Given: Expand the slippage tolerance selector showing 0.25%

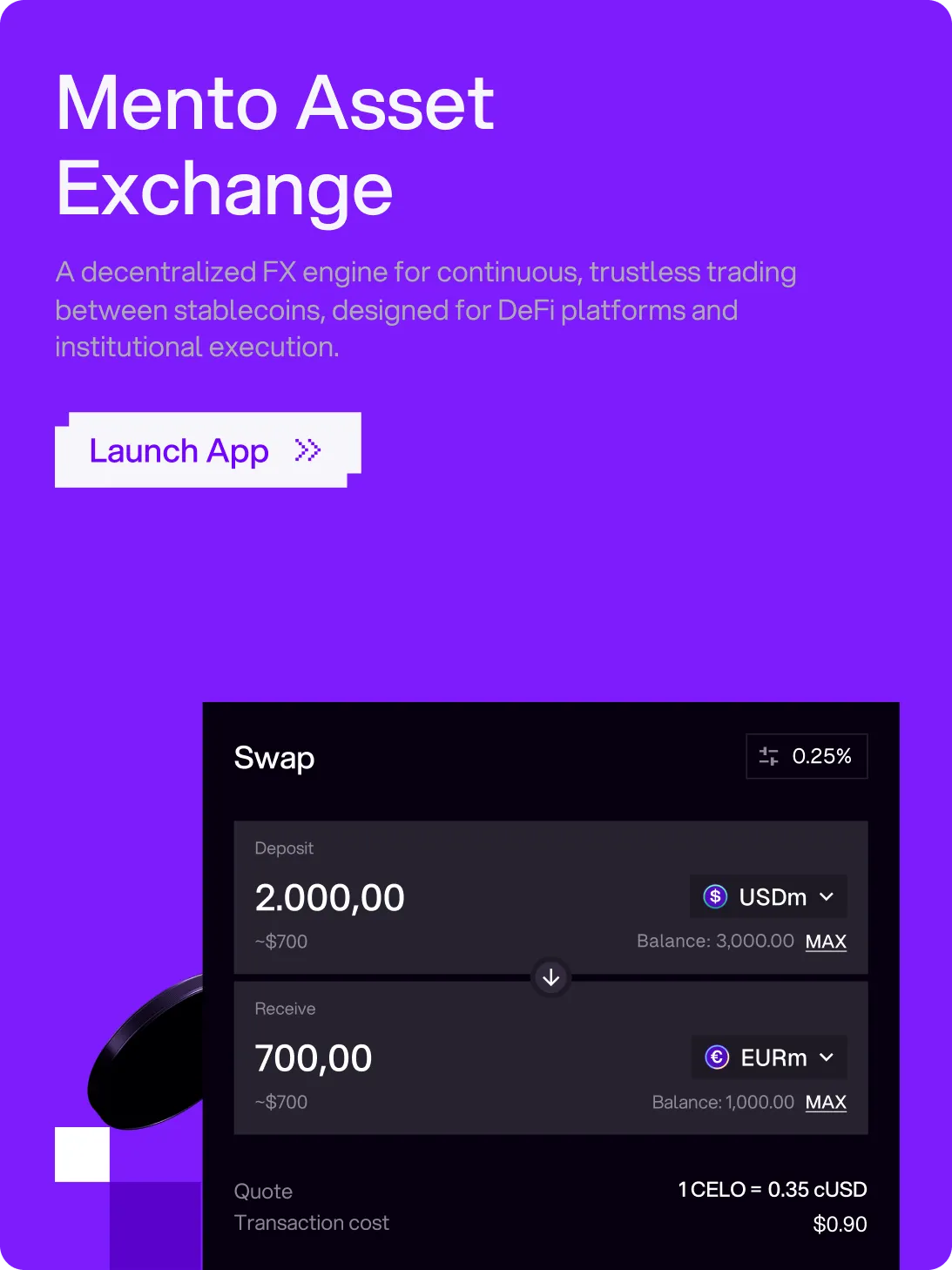Looking at the screenshot, I should coord(806,756).
